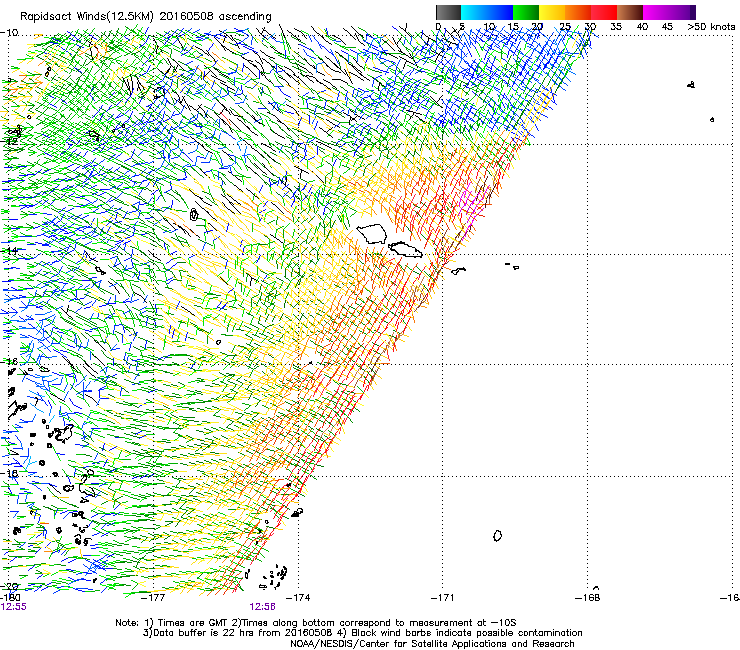
Task: Click the 12:55 swath time label
Action: pos(14,607)
